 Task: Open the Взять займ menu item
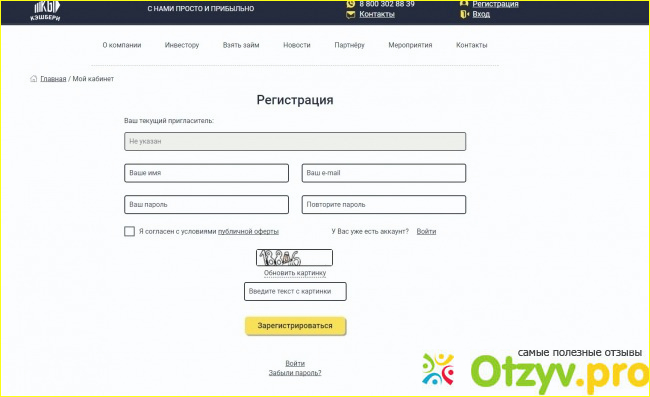tap(241, 45)
